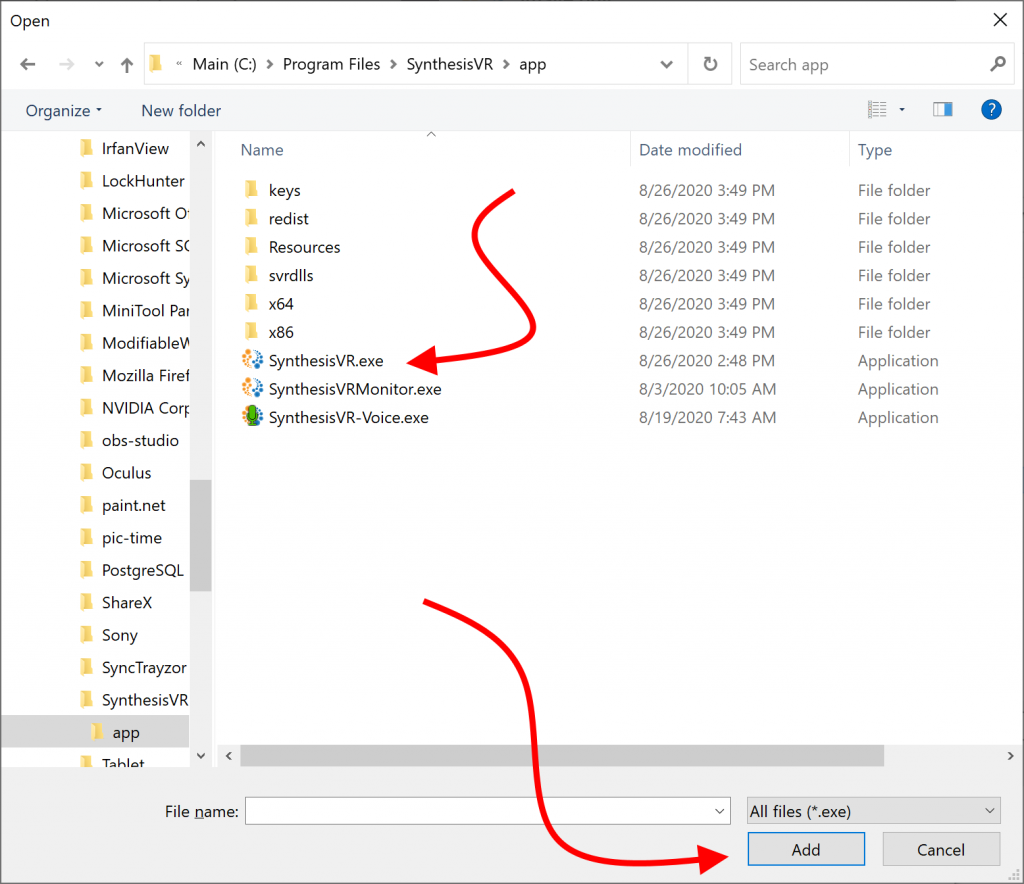
Task: Expand the address bar history dropdown
Action: (x=666, y=64)
